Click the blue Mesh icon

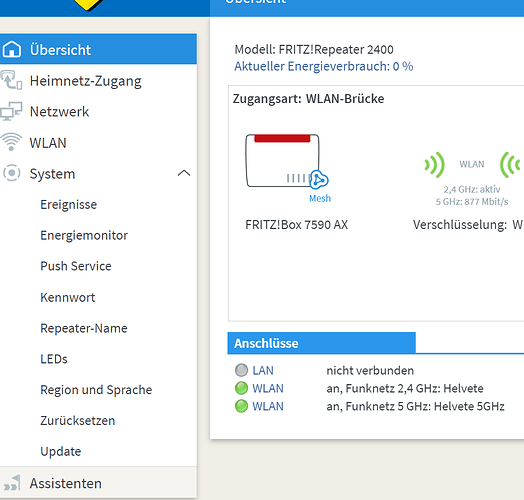click(x=319, y=180)
